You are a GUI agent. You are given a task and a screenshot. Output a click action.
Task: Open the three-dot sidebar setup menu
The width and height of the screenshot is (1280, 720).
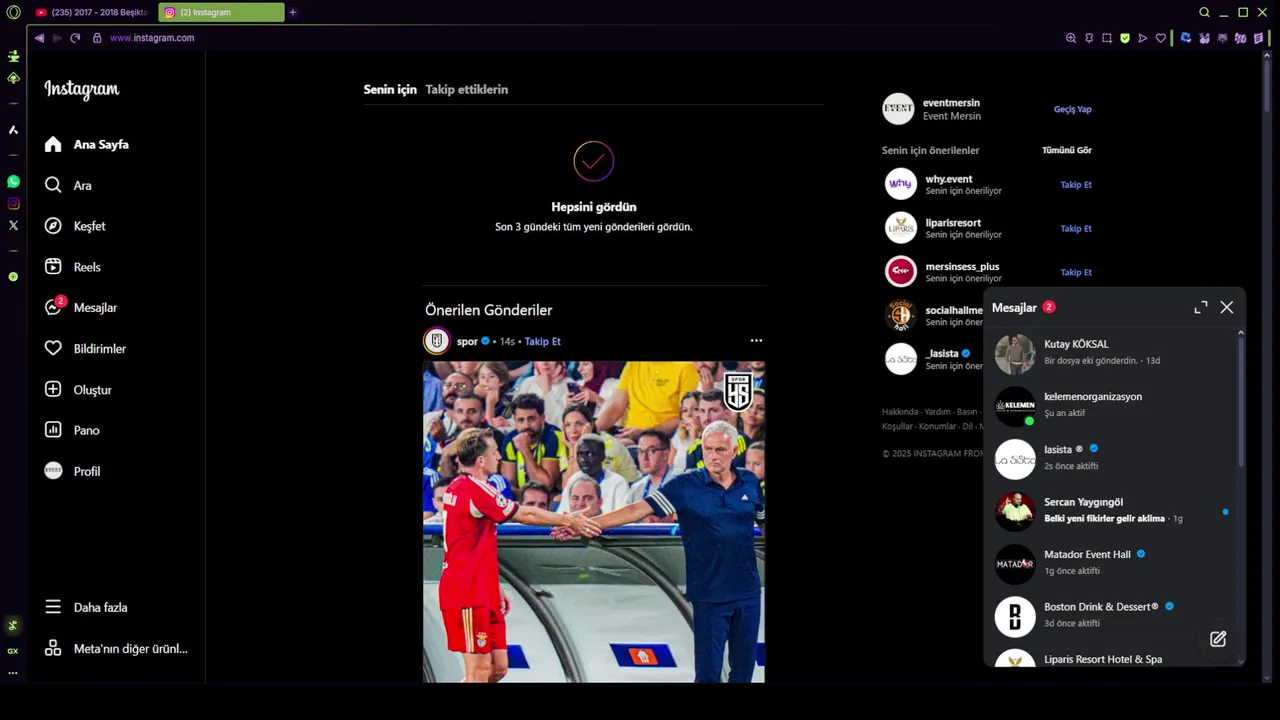coord(13,673)
